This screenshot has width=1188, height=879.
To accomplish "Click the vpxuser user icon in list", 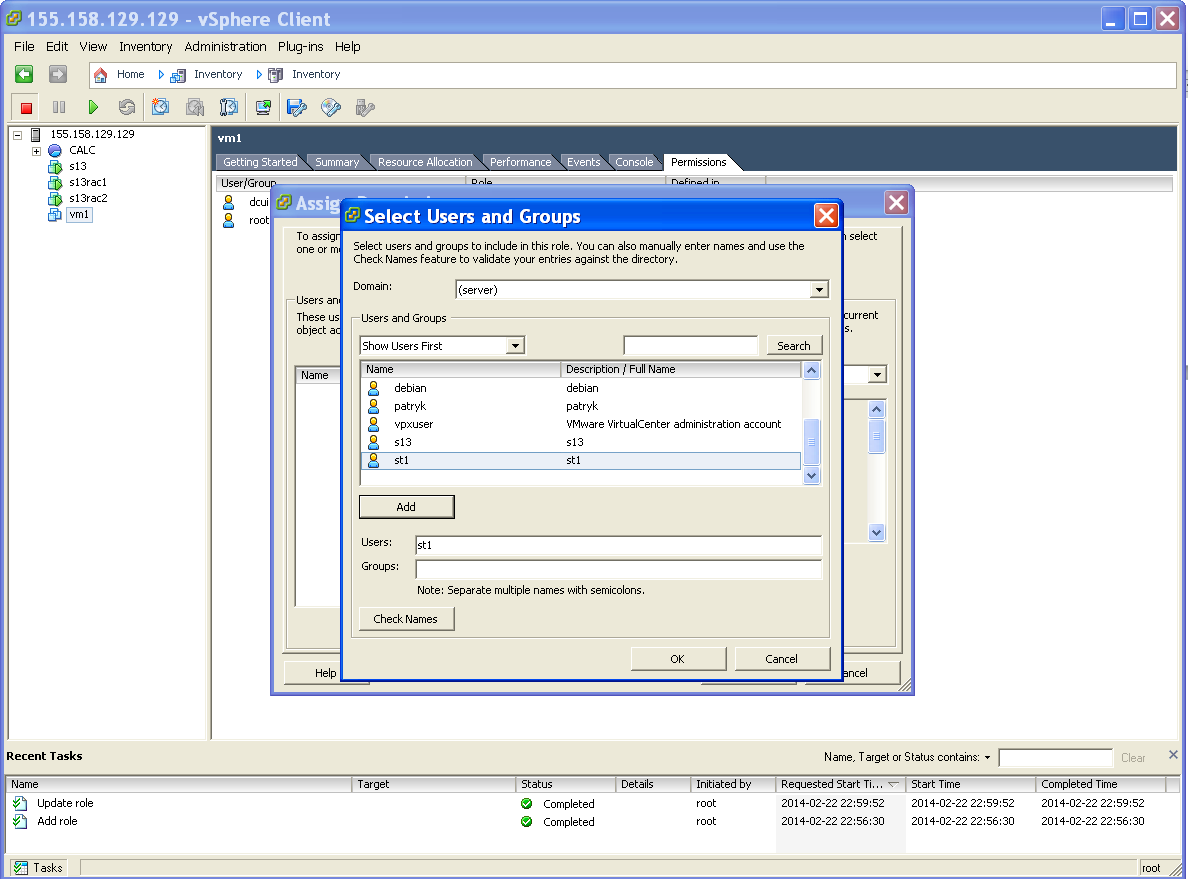I will coord(374,424).
